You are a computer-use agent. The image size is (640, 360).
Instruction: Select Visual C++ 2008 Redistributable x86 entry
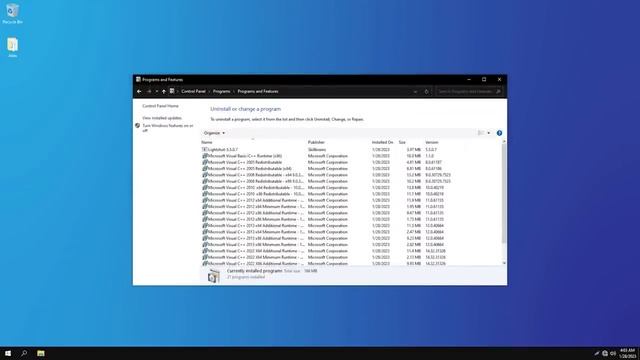(x=256, y=181)
